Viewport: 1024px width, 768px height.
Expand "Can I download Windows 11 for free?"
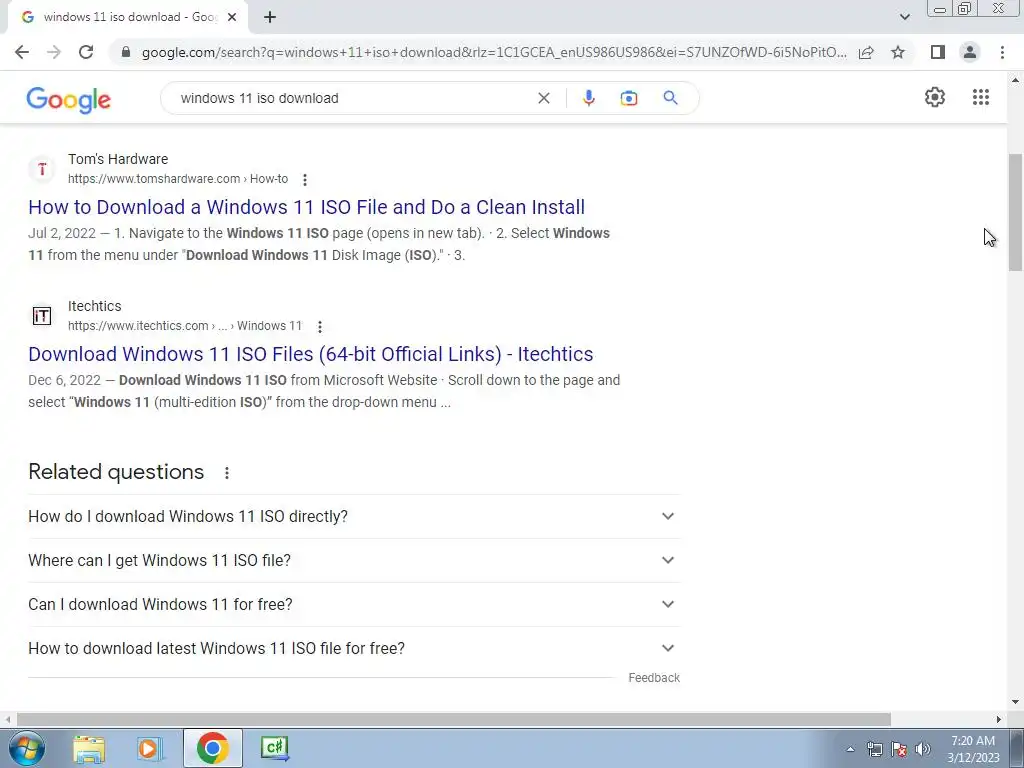pos(354,604)
